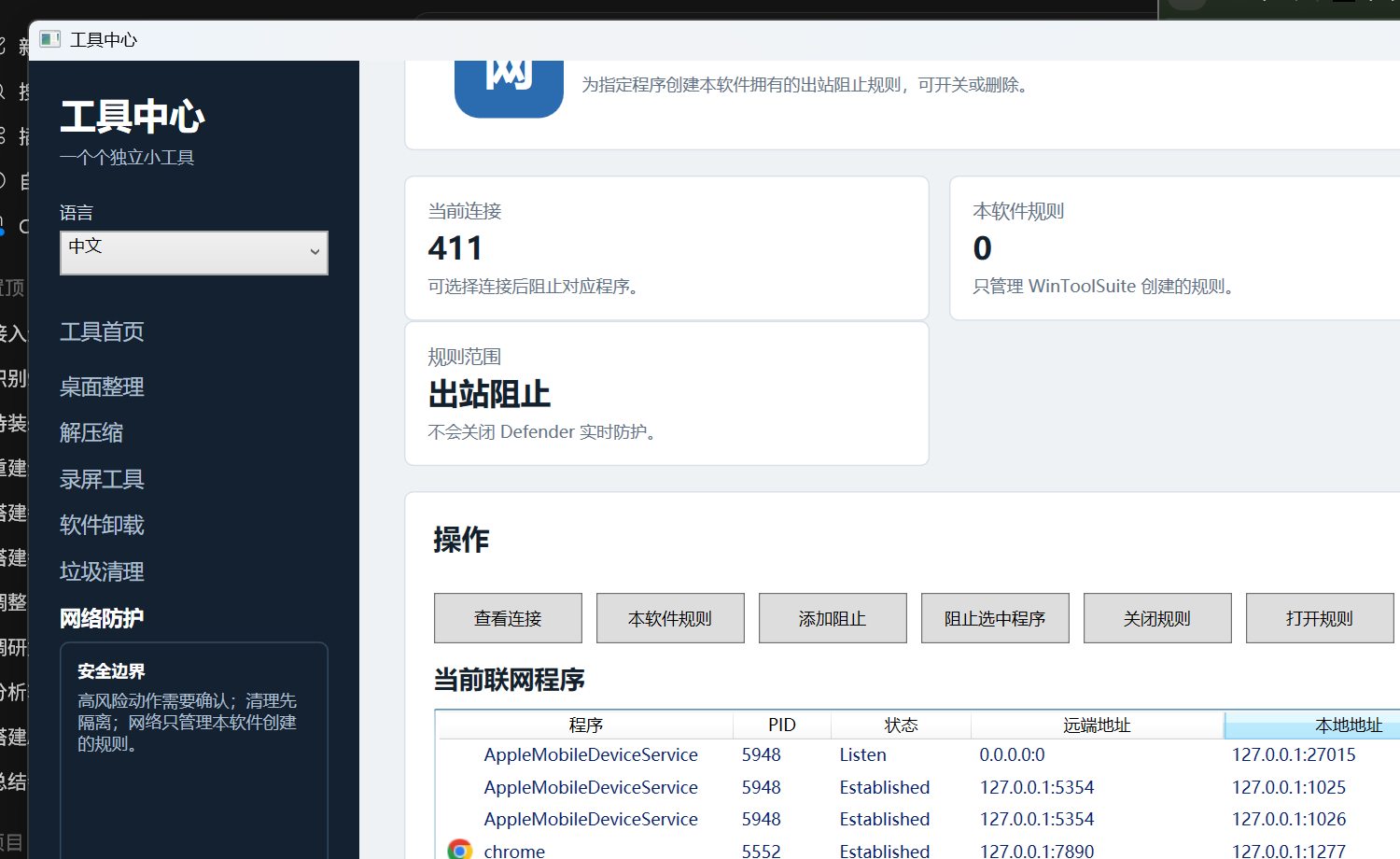Viewport: 1400px width, 859px height.
Task: Click the blue 网 network protection icon
Action: [x=509, y=89]
